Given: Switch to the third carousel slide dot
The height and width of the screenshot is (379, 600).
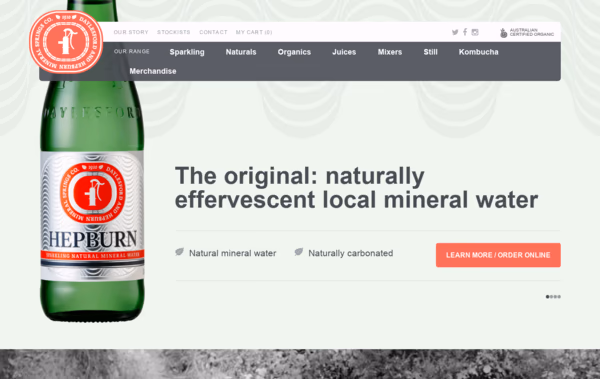Looking at the screenshot, I should click(x=555, y=297).
